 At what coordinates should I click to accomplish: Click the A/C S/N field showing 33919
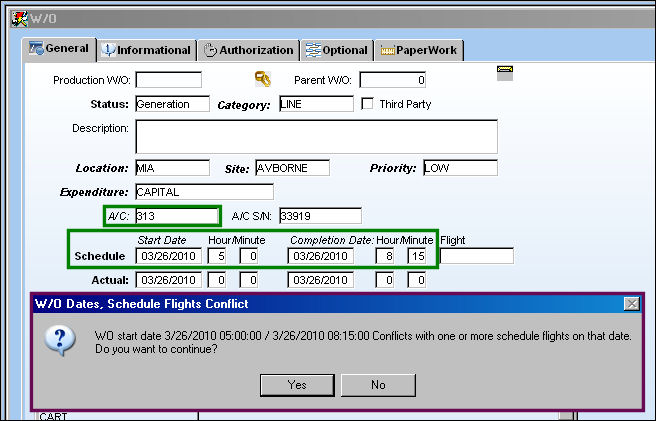[x=320, y=216]
